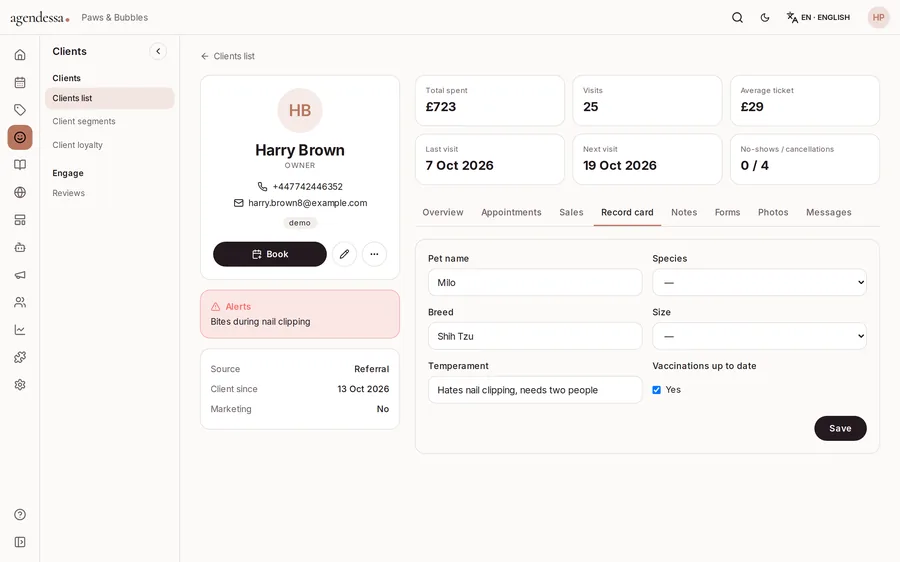Click the phone icon beside +447742446352

[x=262, y=187]
